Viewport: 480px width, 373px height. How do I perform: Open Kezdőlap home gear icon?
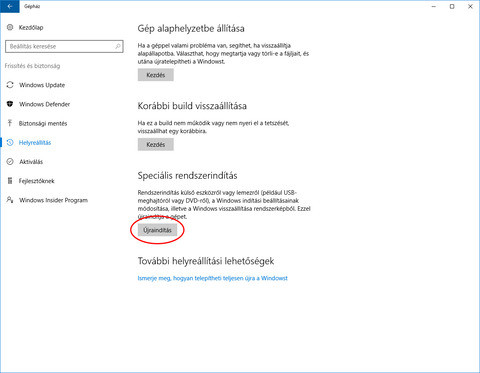(10, 27)
